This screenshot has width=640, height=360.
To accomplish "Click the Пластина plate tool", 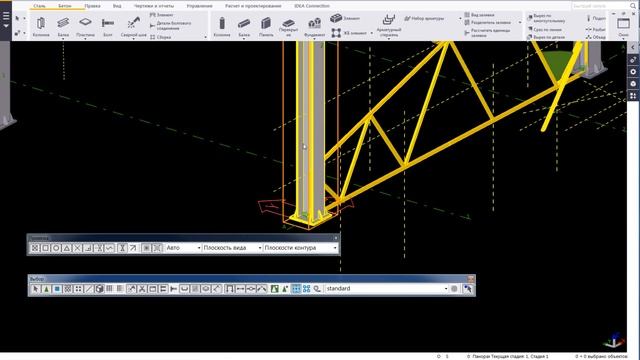I will (85, 27).
